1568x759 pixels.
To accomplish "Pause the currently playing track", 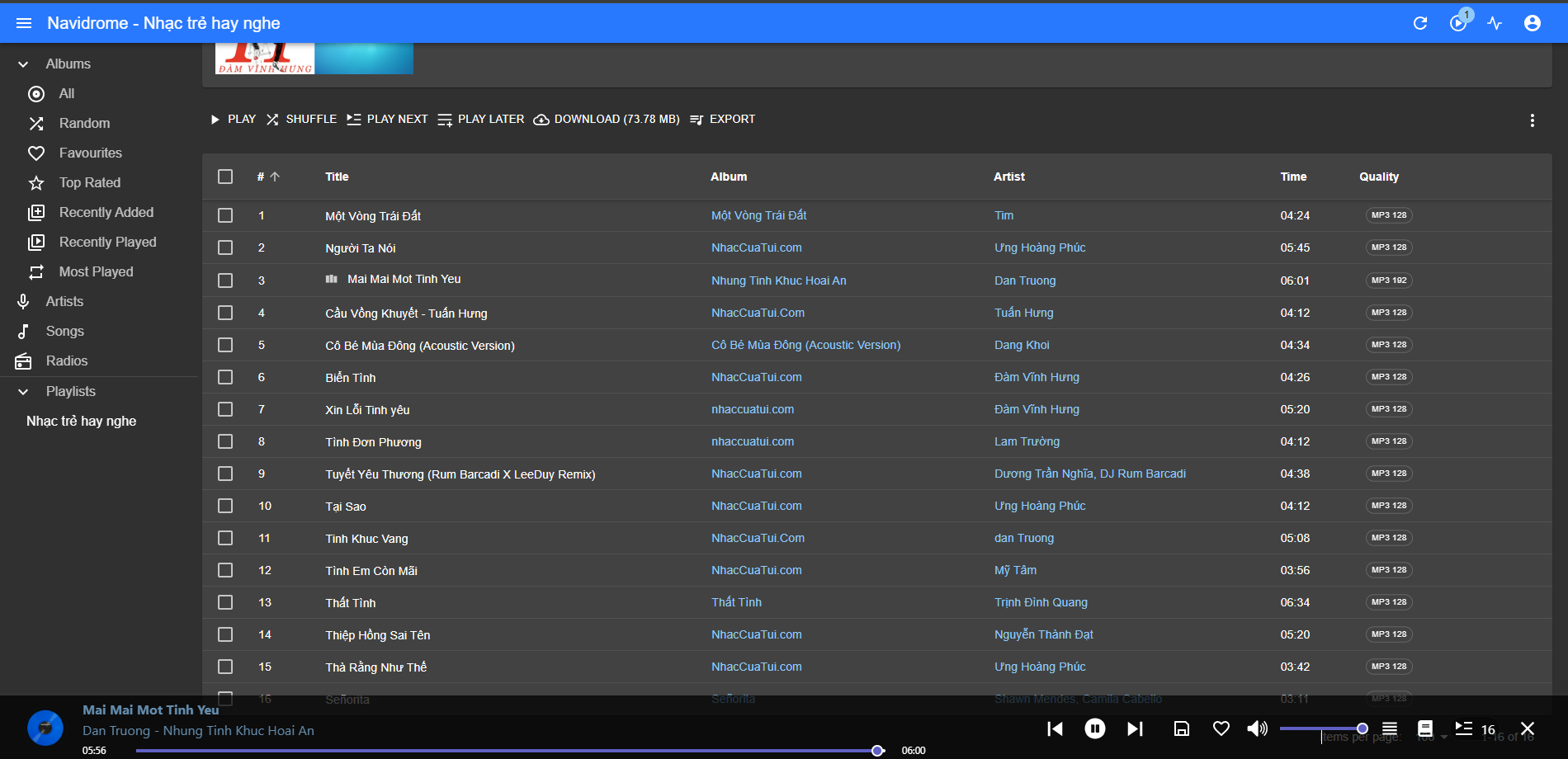I will tap(1094, 728).
